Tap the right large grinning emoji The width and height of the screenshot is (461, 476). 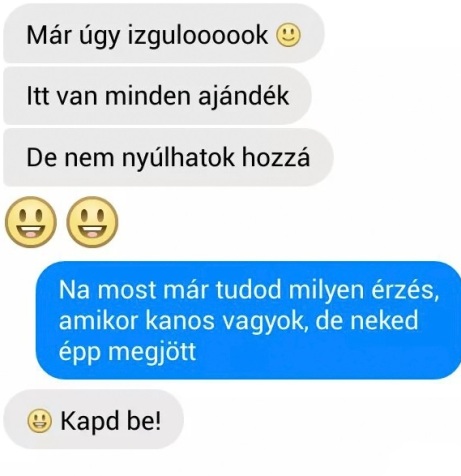click(x=92, y=222)
